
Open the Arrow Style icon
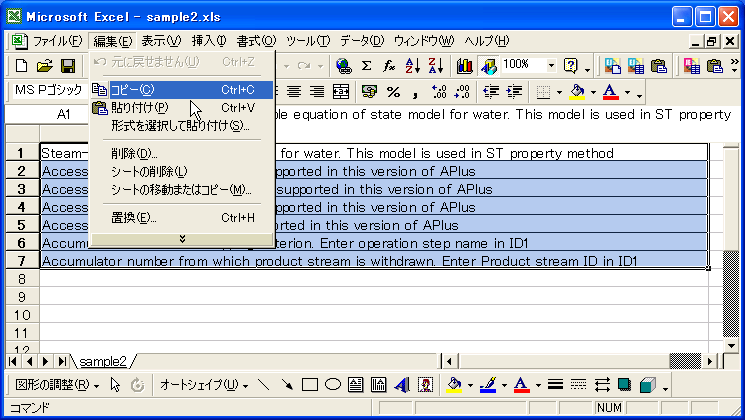602,384
